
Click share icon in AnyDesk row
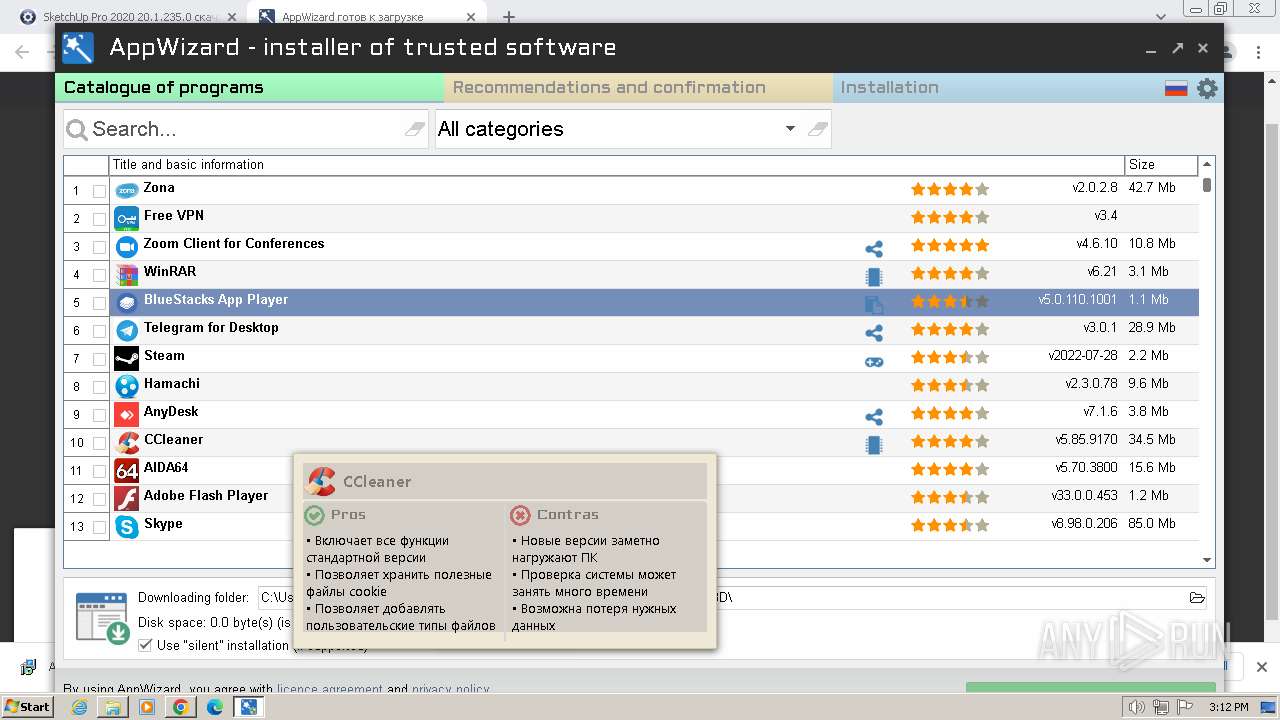(874, 417)
